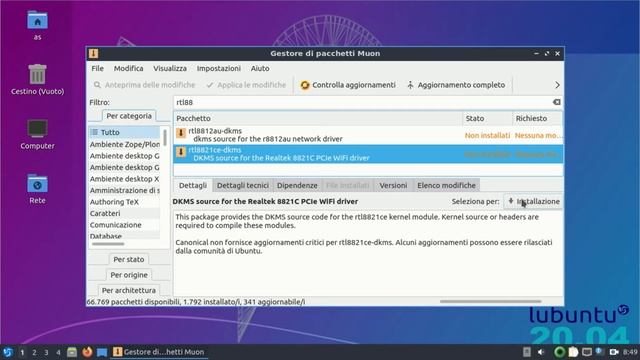This screenshot has height=360, width=640.
Task: Open the Per architettura filter
Action: click(129, 290)
